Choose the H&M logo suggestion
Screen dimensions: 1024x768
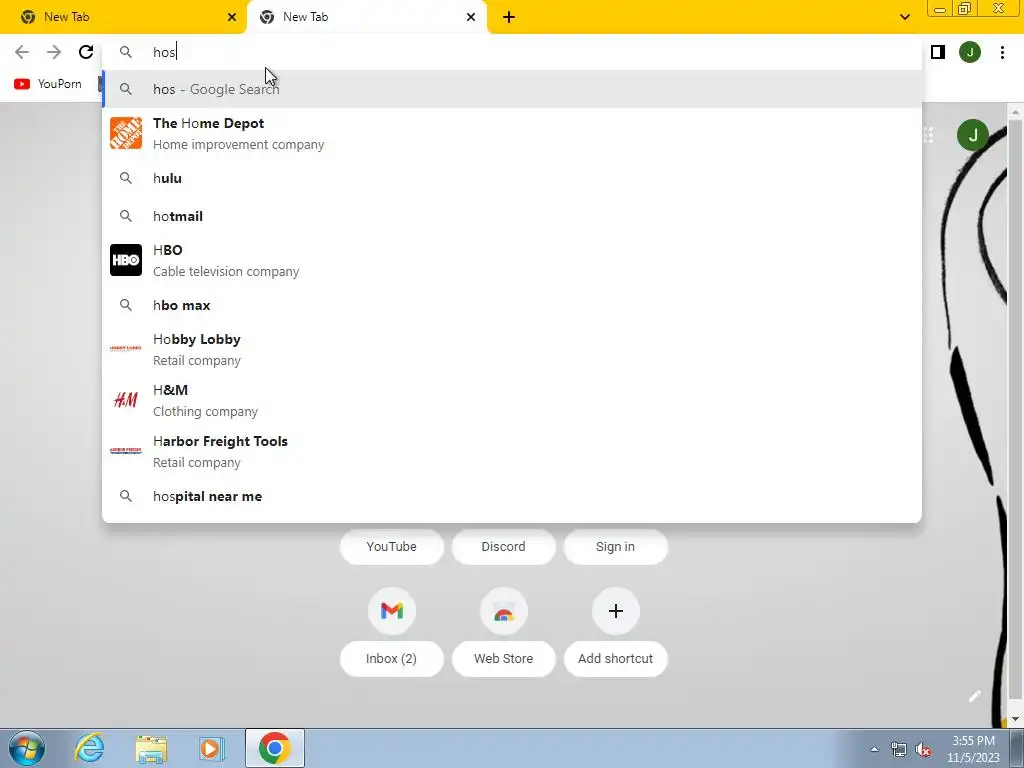[126, 400]
